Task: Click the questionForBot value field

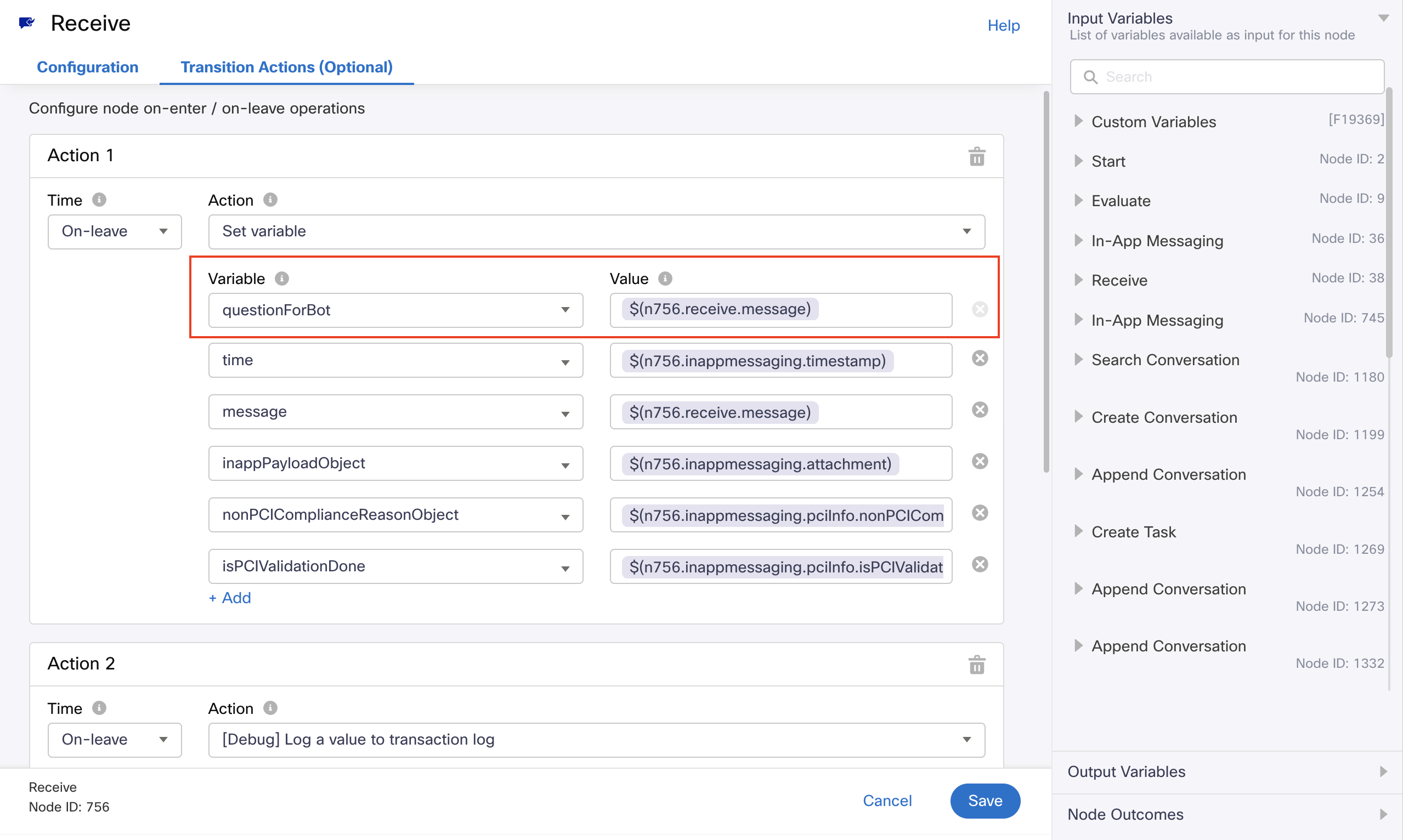Action: (781, 310)
